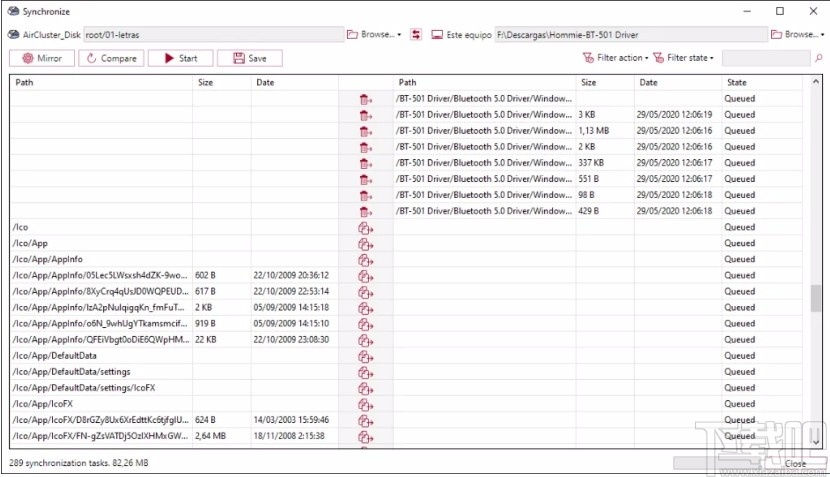Start the synchronization
Screen dimensions: 830x477
181,58
